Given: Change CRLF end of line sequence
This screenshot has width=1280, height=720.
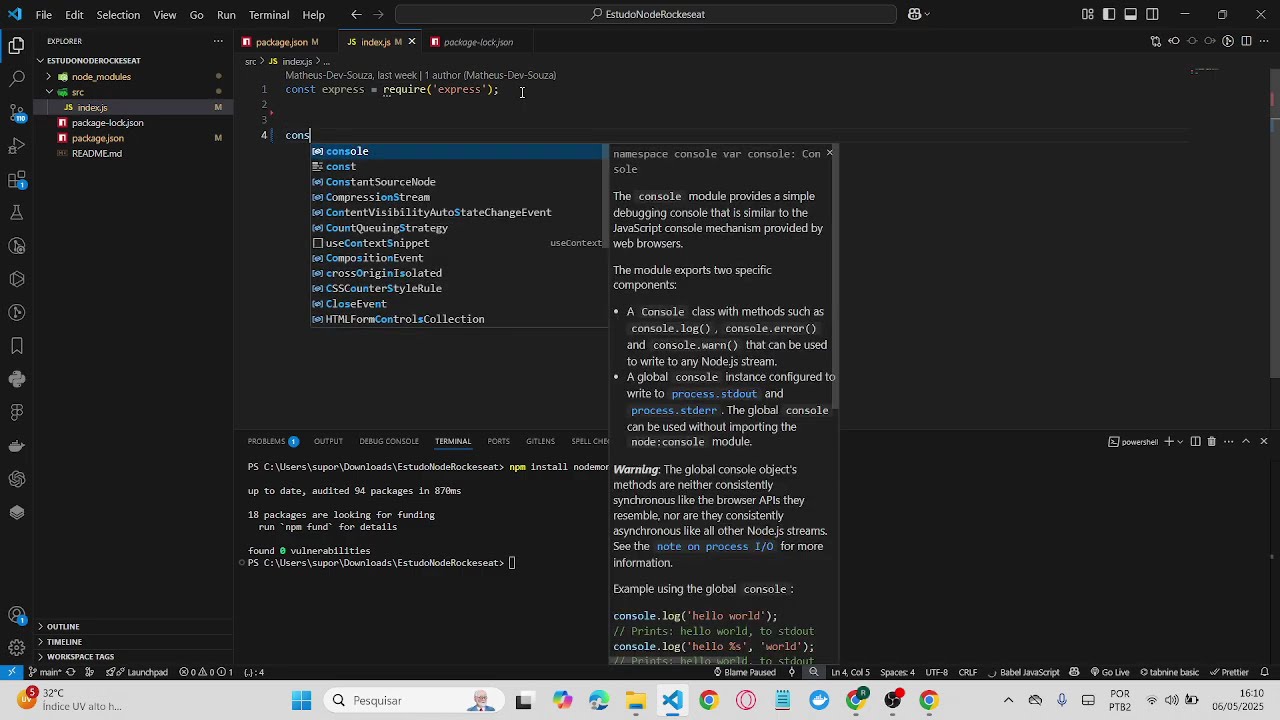Looking at the screenshot, I should pyautogui.click(x=967, y=672).
